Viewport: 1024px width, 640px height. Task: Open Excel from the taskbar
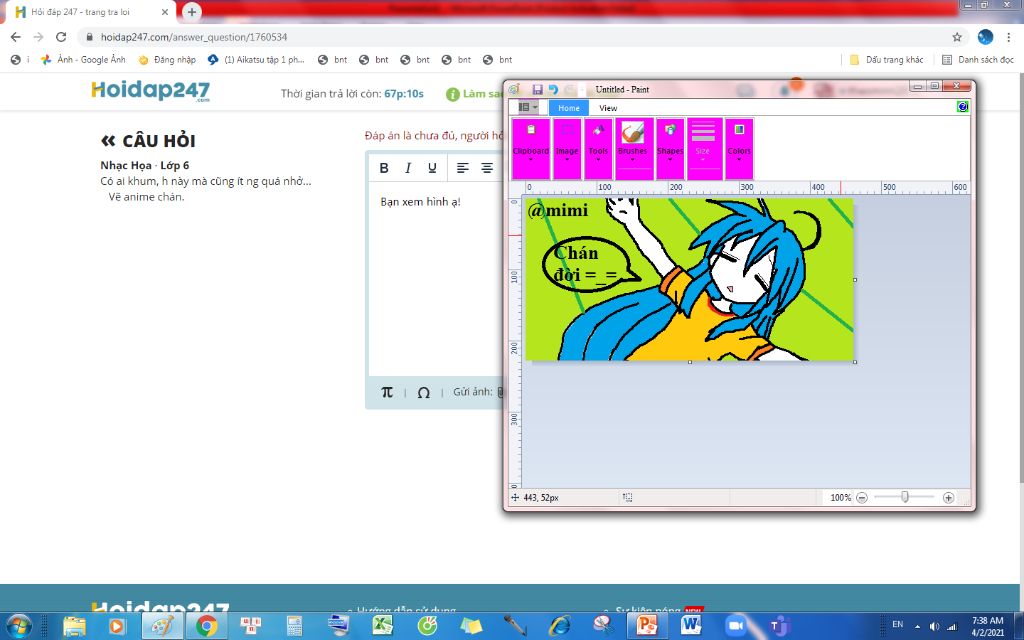click(x=383, y=626)
